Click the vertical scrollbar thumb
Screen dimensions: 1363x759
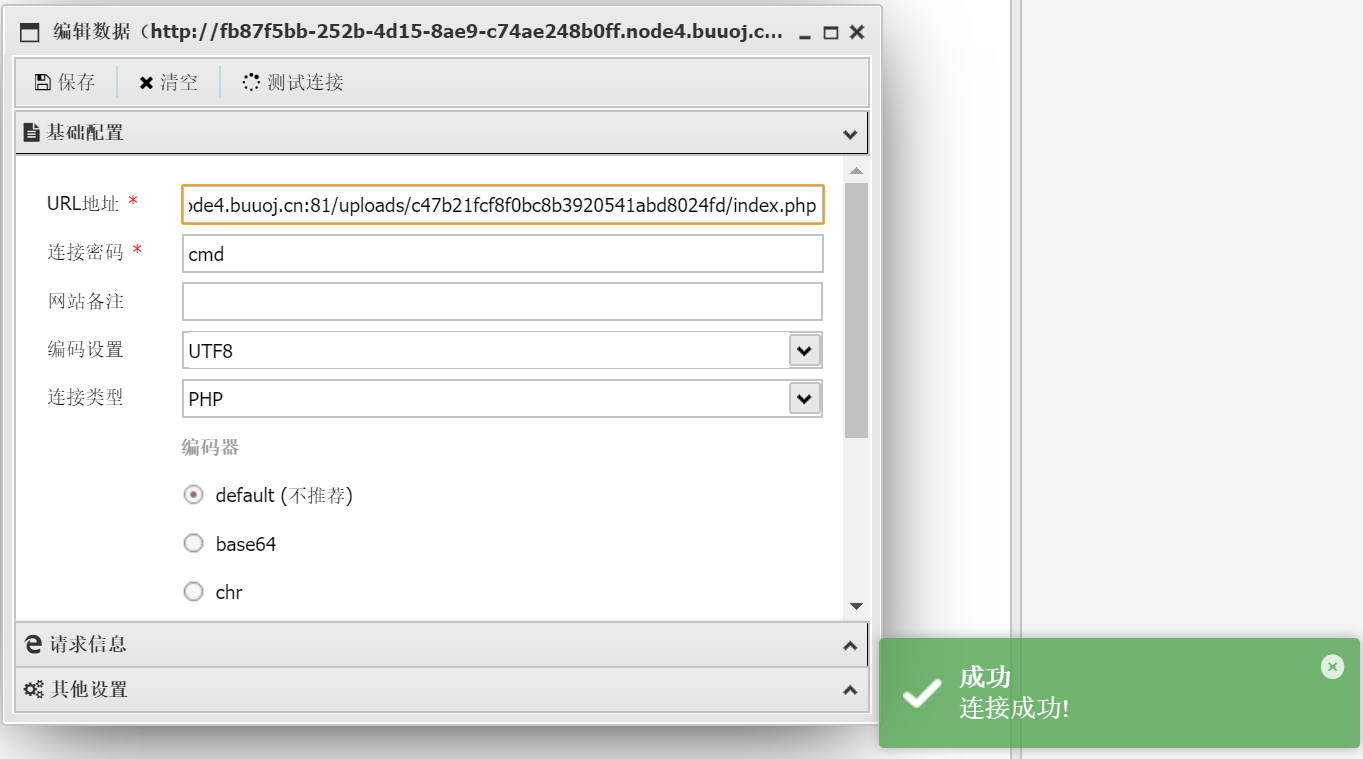[x=856, y=310]
